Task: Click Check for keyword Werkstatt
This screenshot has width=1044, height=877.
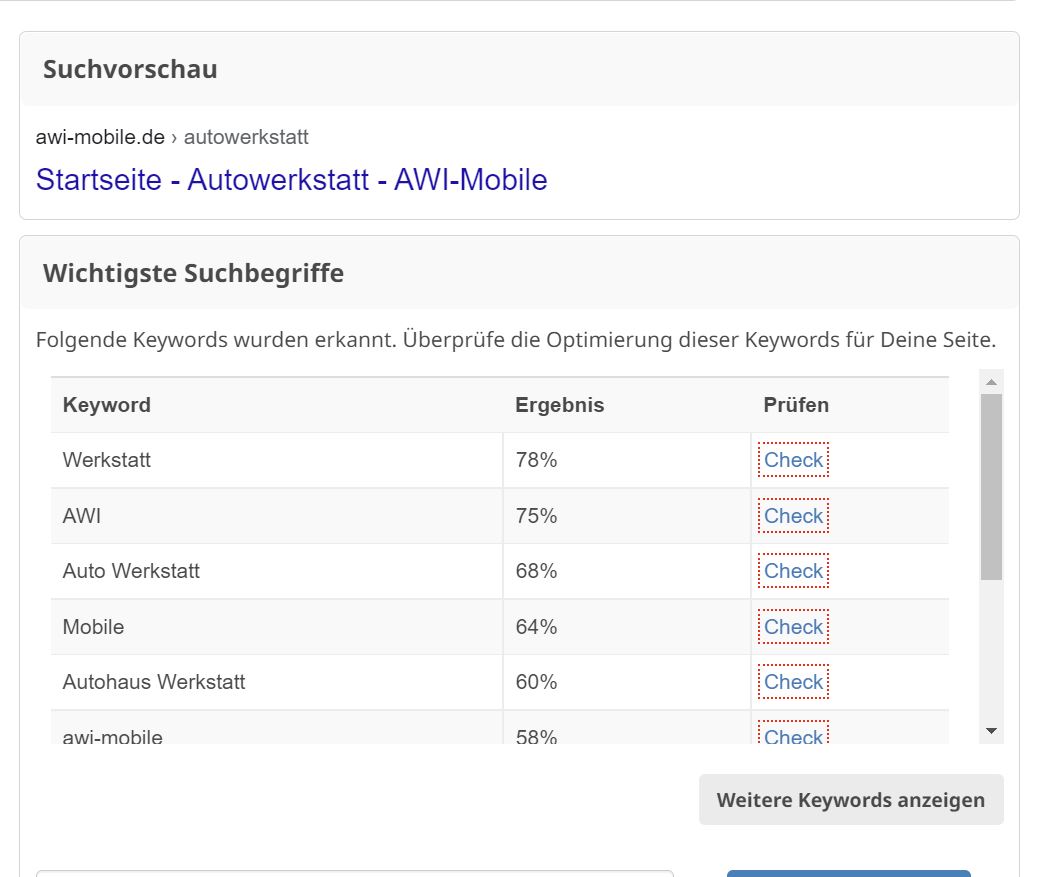Action: coord(793,459)
